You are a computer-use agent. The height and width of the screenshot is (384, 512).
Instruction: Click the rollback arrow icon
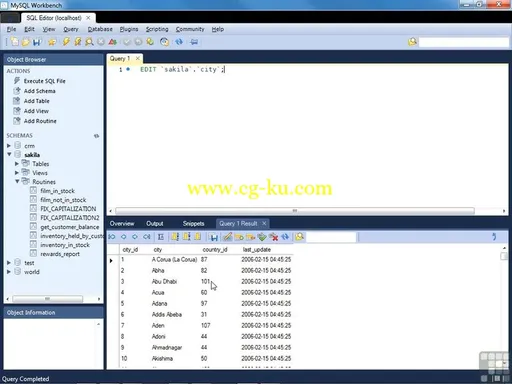tap(138, 42)
